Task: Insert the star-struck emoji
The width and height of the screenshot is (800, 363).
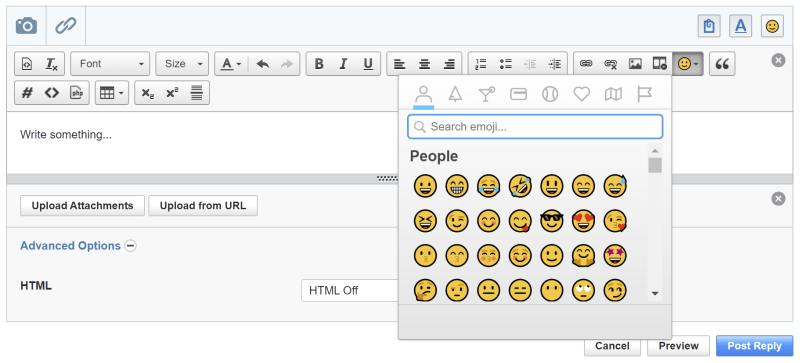Action: [x=615, y=256]
